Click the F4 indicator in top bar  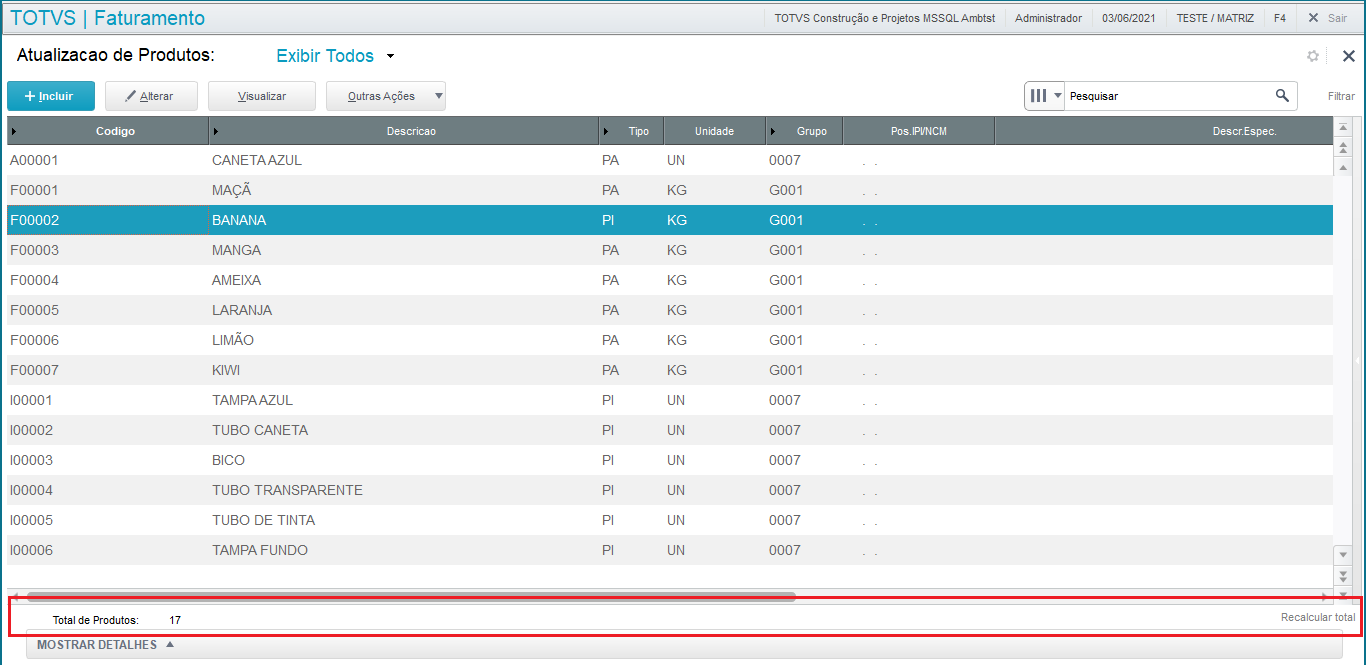(x=1280, y=18)
